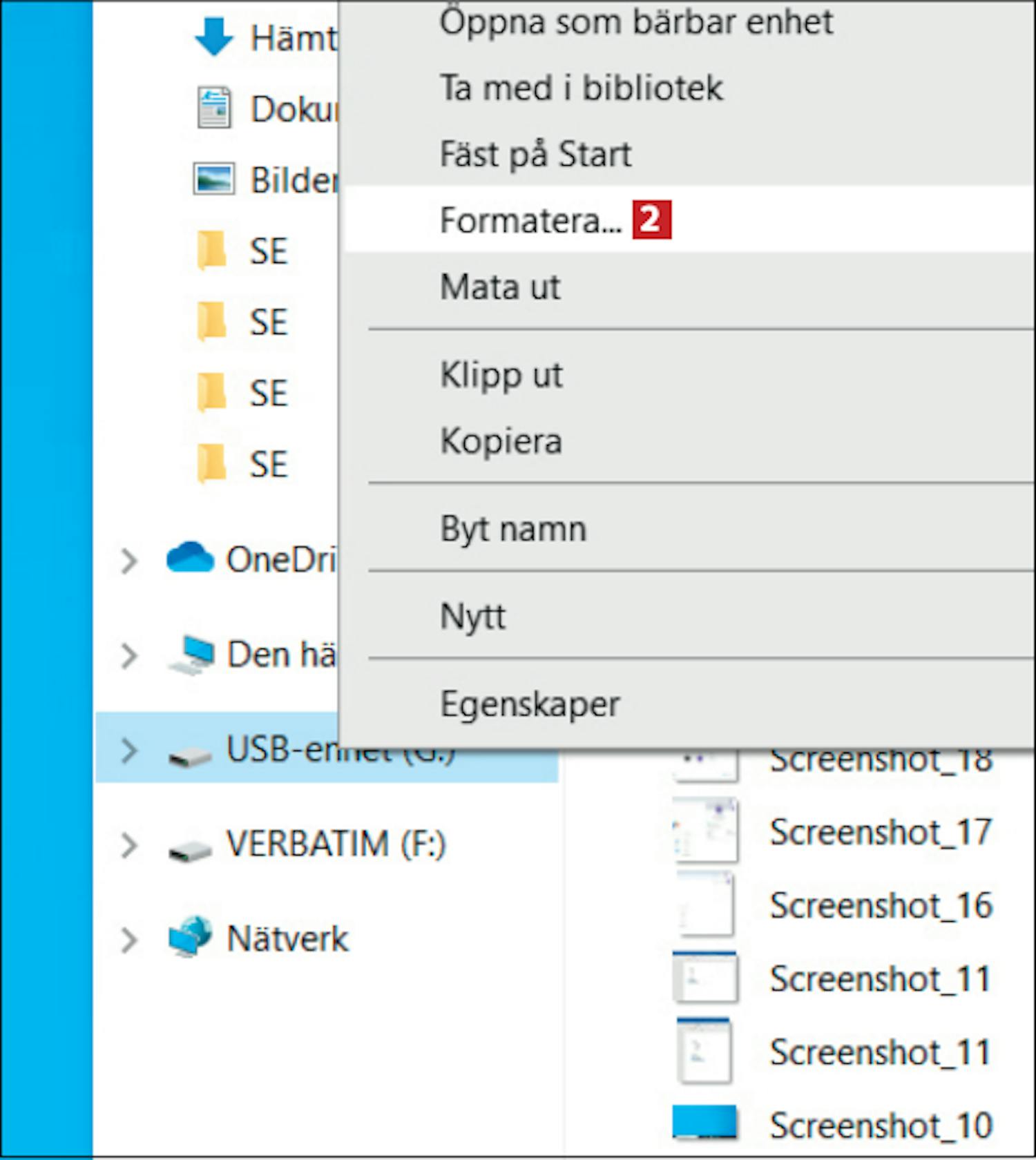Select Mata ut to eject the drive

[500, 287]
